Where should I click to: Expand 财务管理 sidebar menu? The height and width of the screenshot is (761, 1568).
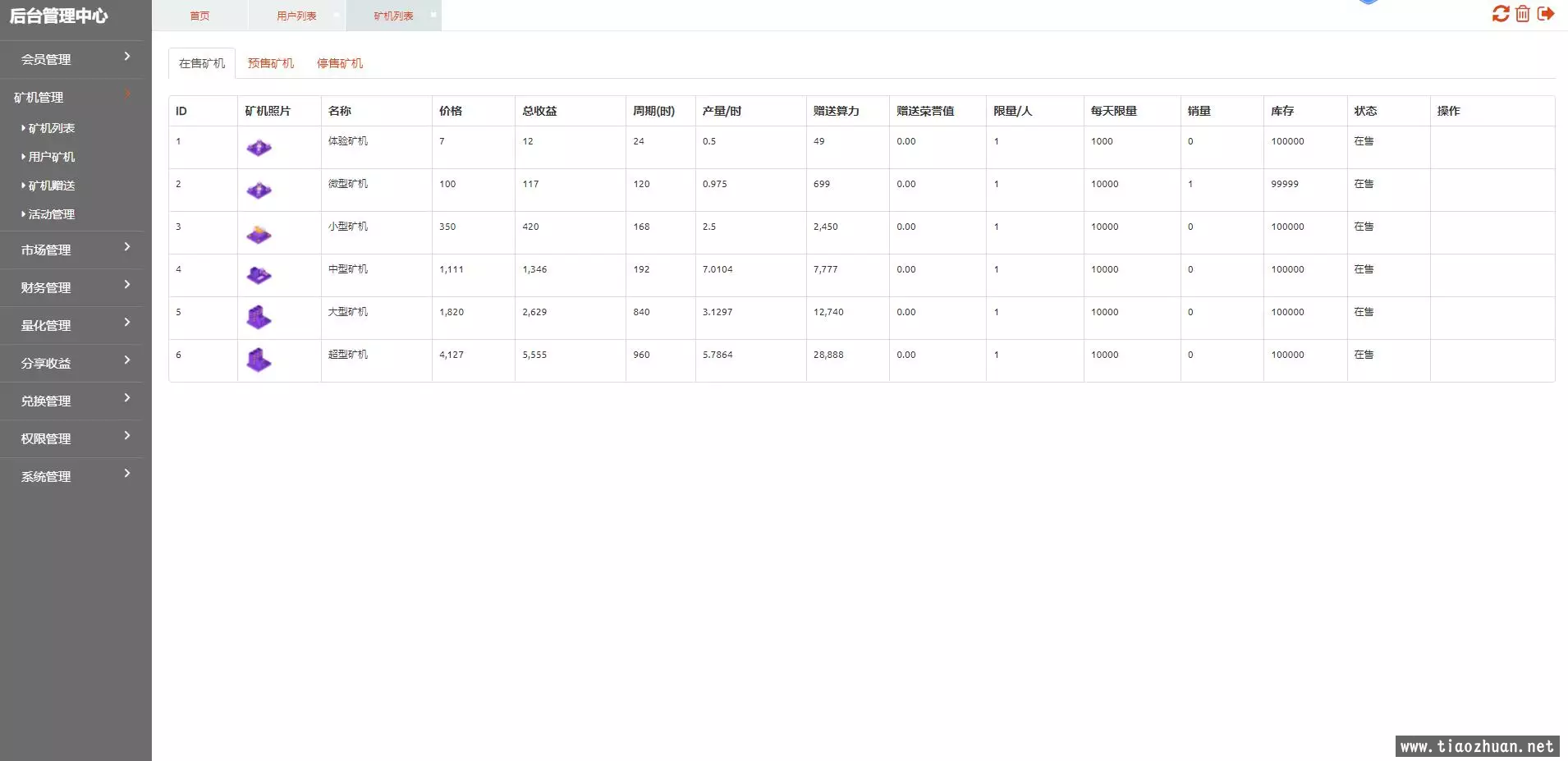click(71, 287)
